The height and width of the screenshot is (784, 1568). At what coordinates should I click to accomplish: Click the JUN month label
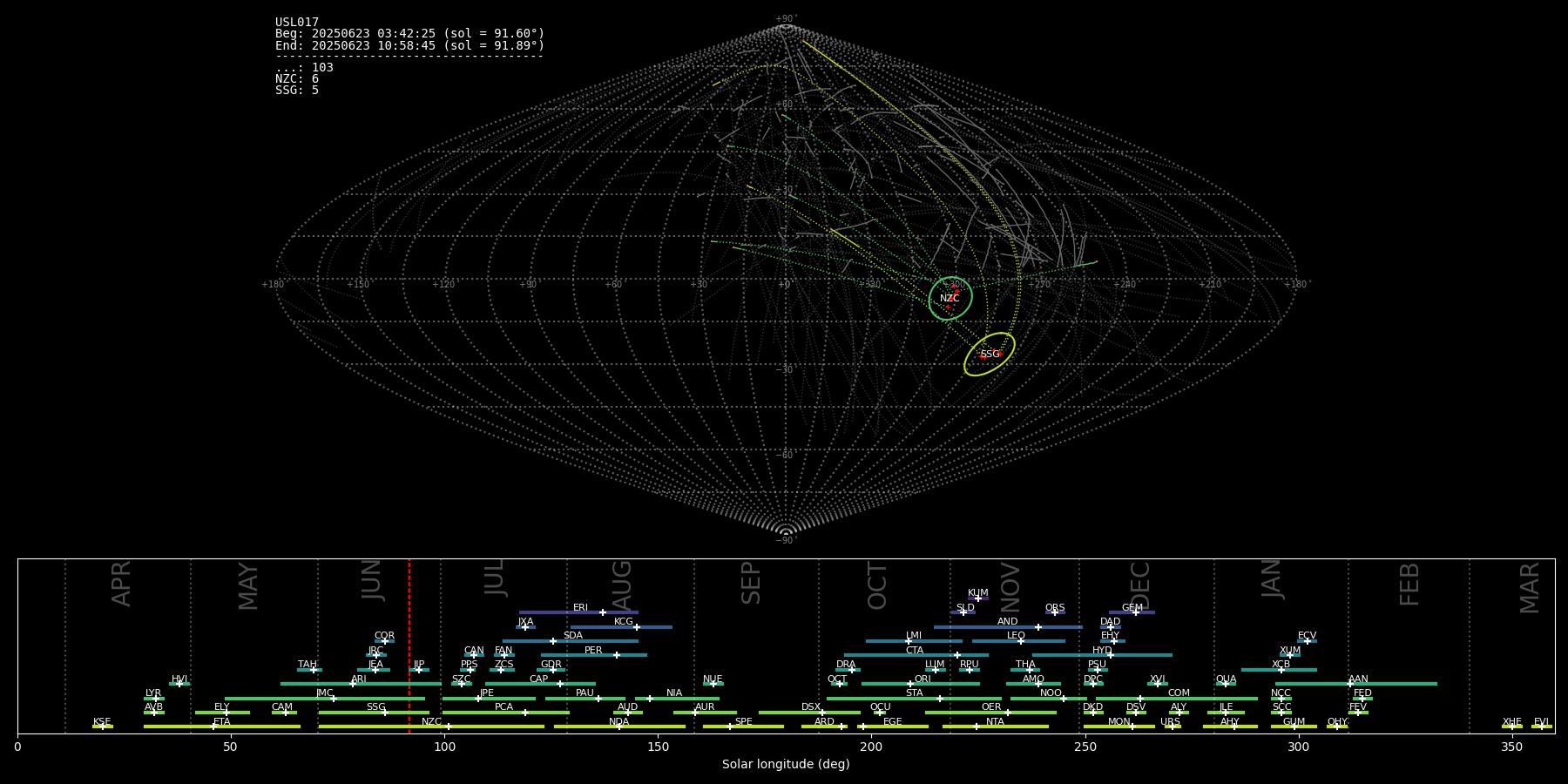pyautogui.click(x=372, y=580)
